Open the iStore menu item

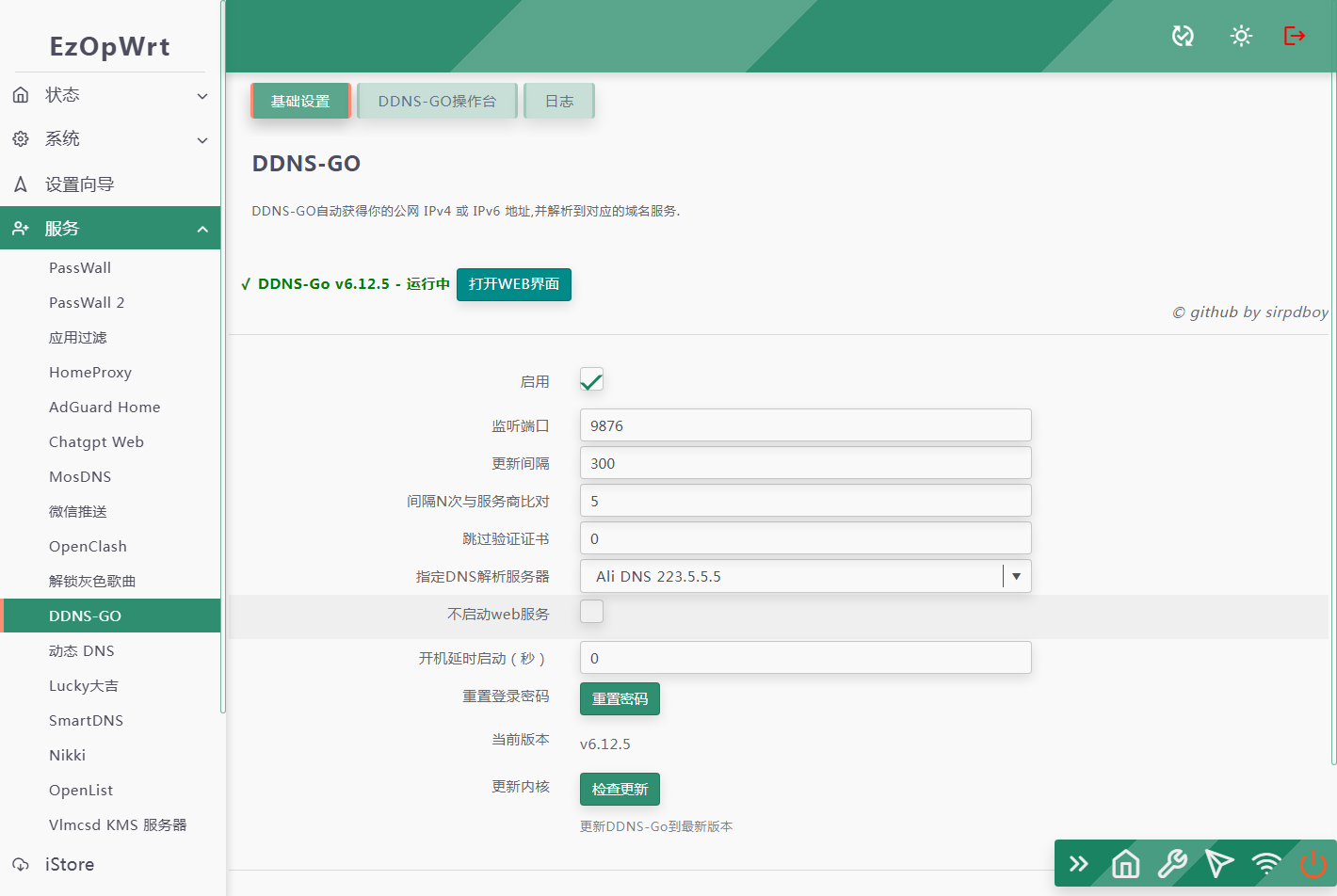70,864
